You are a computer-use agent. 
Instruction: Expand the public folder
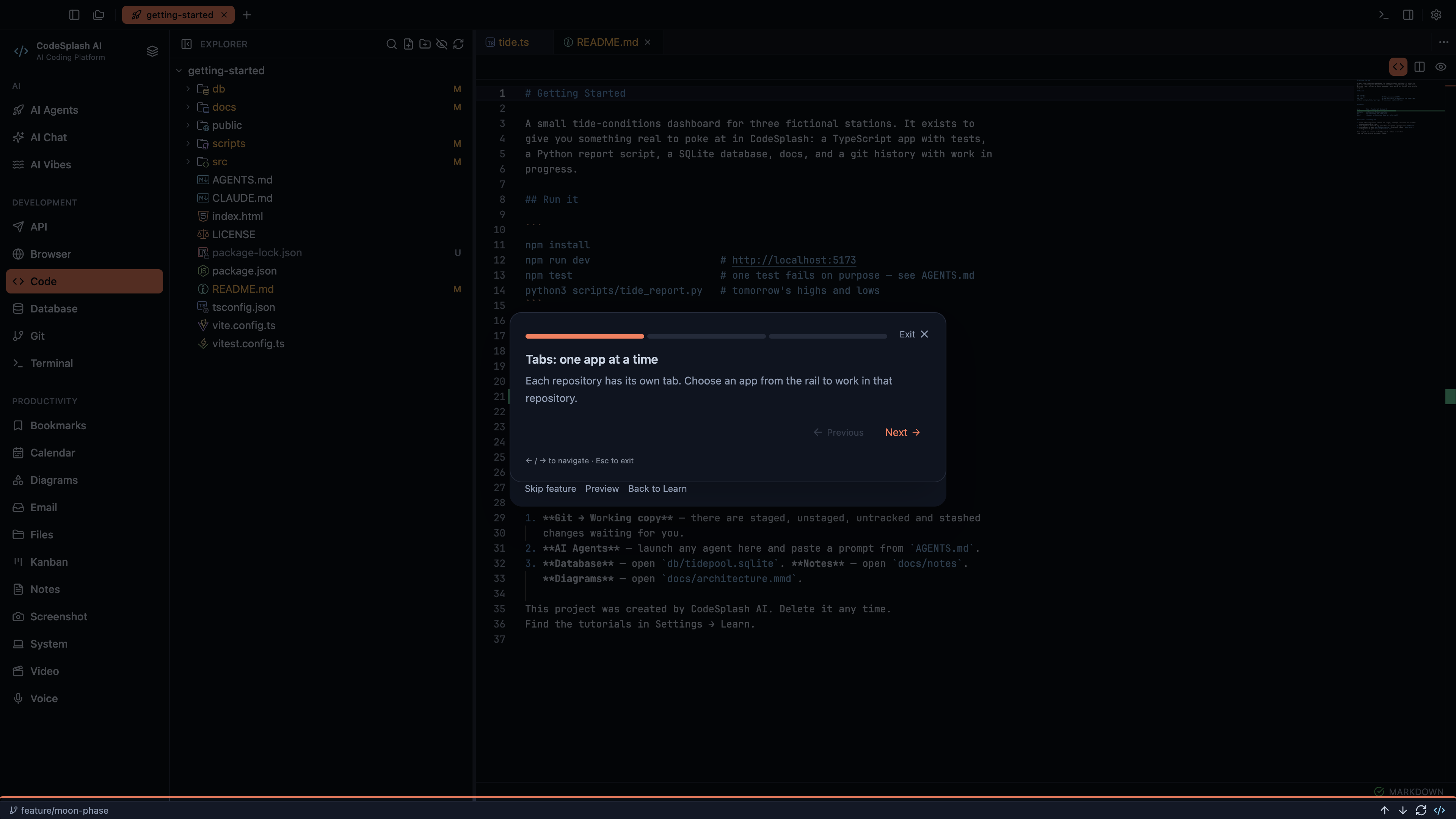[188, 125]
